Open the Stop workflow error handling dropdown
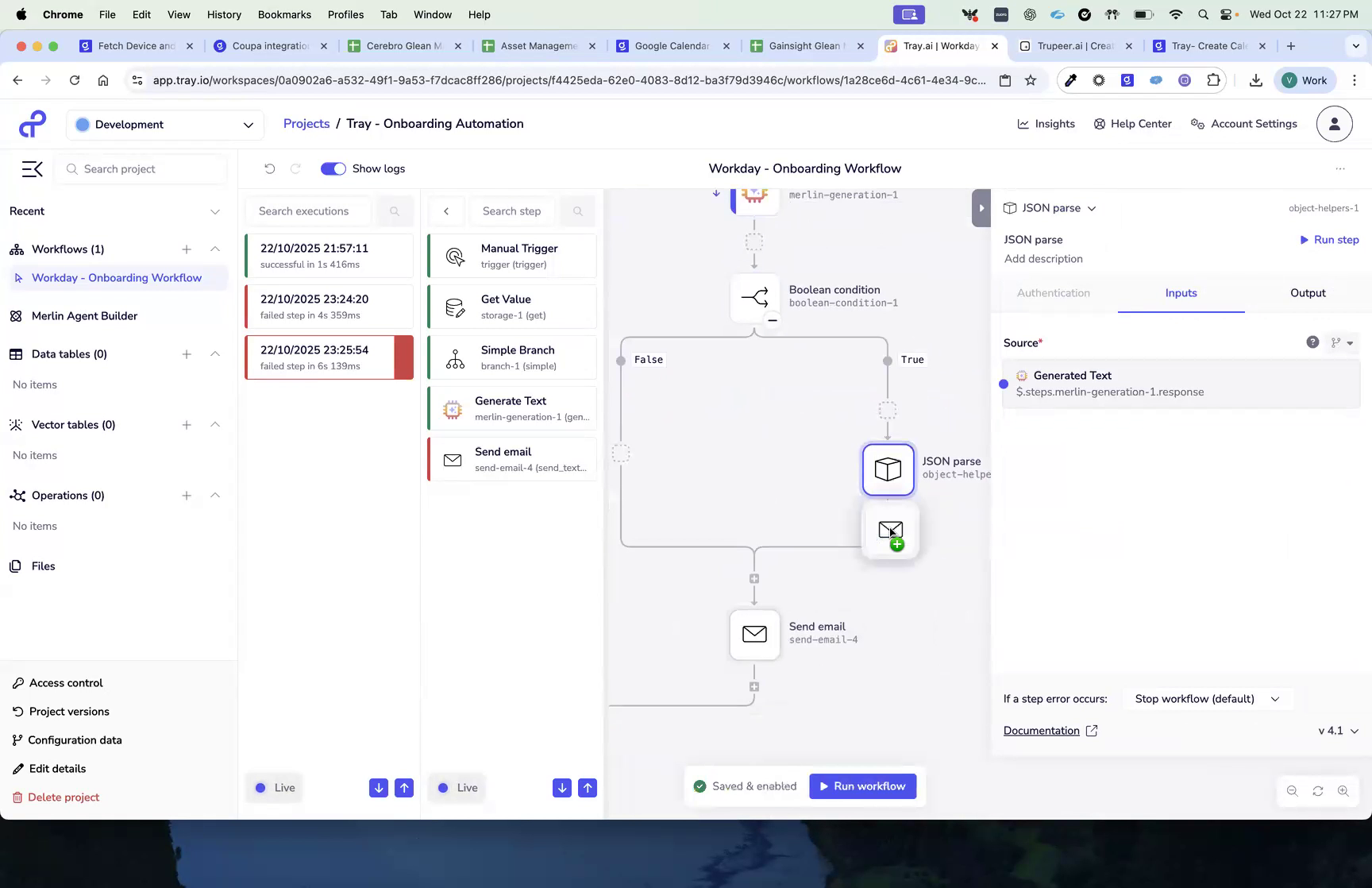1372x888 pixels. pyautogui.click(x=1206, y=699)
